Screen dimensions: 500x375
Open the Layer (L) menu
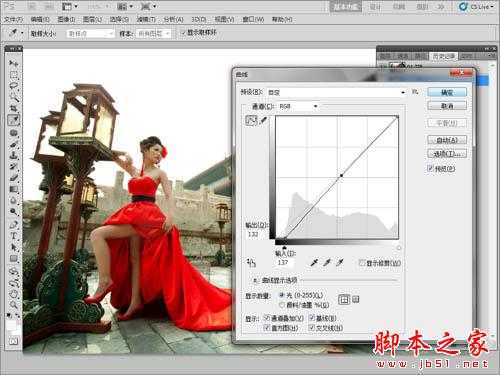pos(92,20)
